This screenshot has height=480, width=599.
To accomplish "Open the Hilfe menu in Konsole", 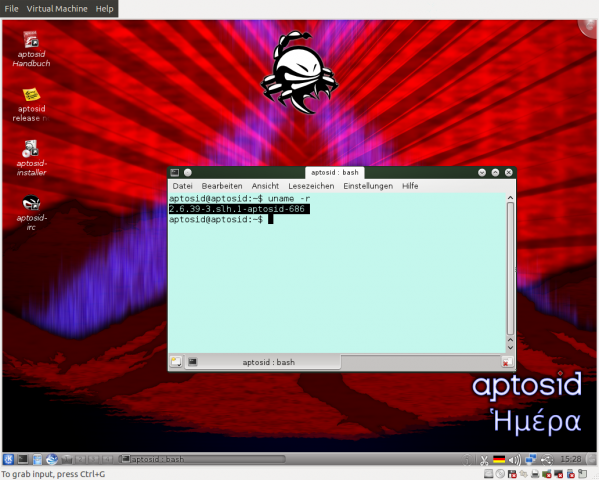I will tap(410, 186).
